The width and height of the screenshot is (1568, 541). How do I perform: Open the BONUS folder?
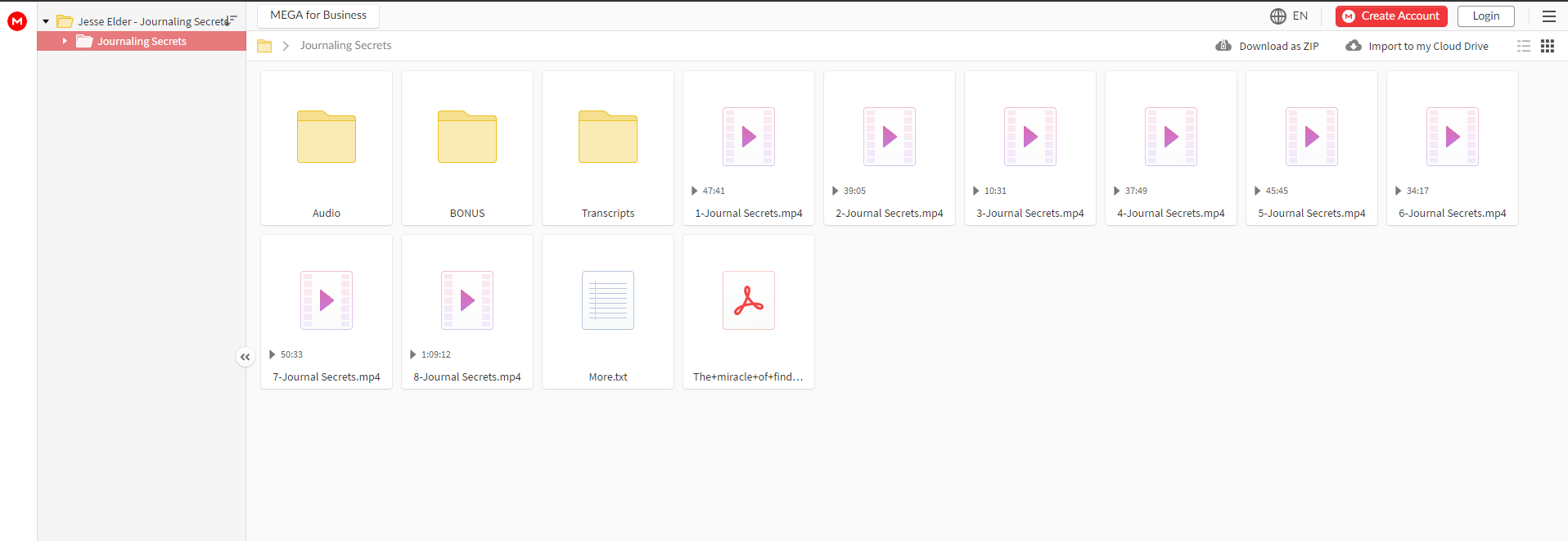click(x=467, y=148)
